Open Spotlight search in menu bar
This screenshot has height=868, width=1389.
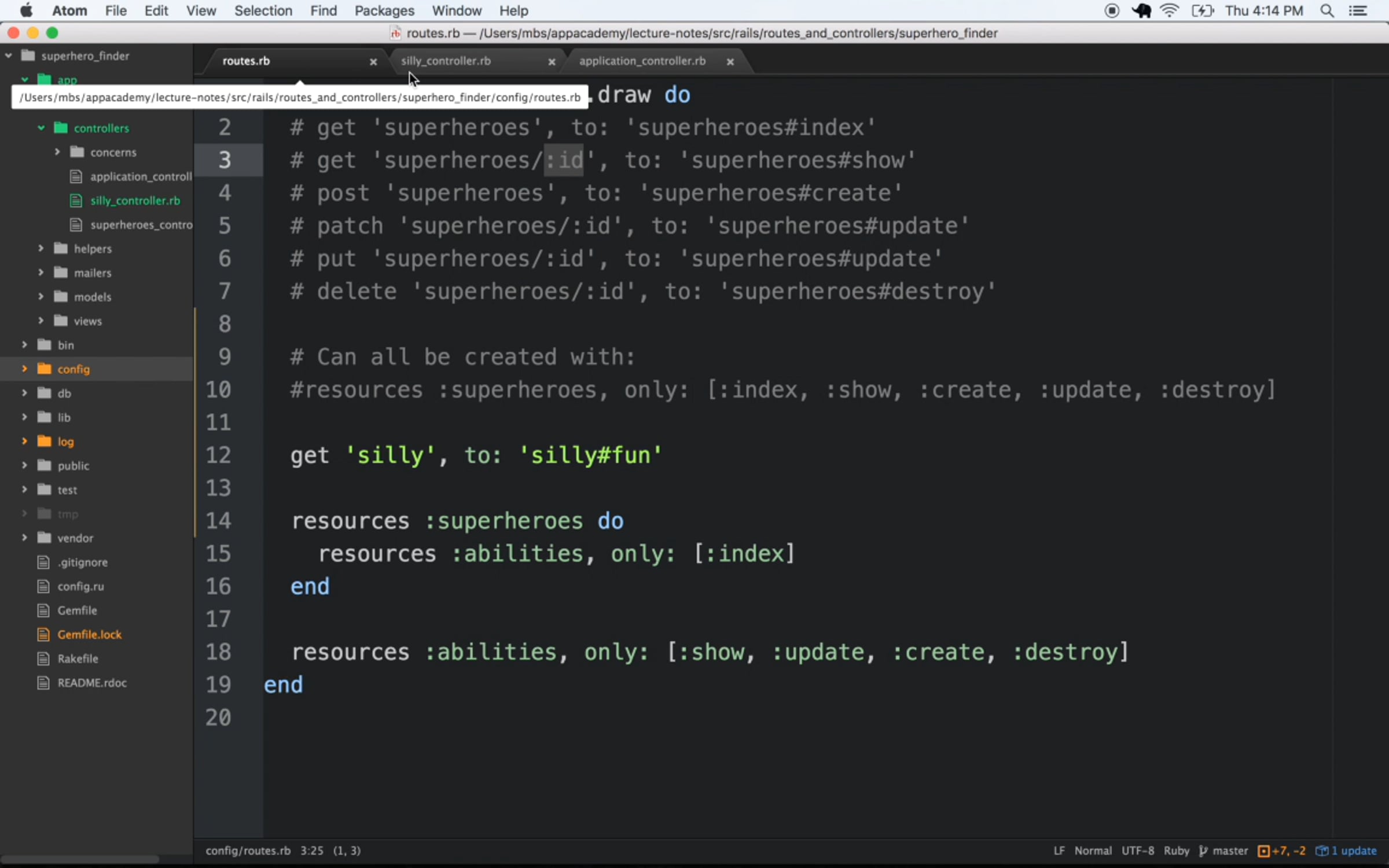(1327, 10)
